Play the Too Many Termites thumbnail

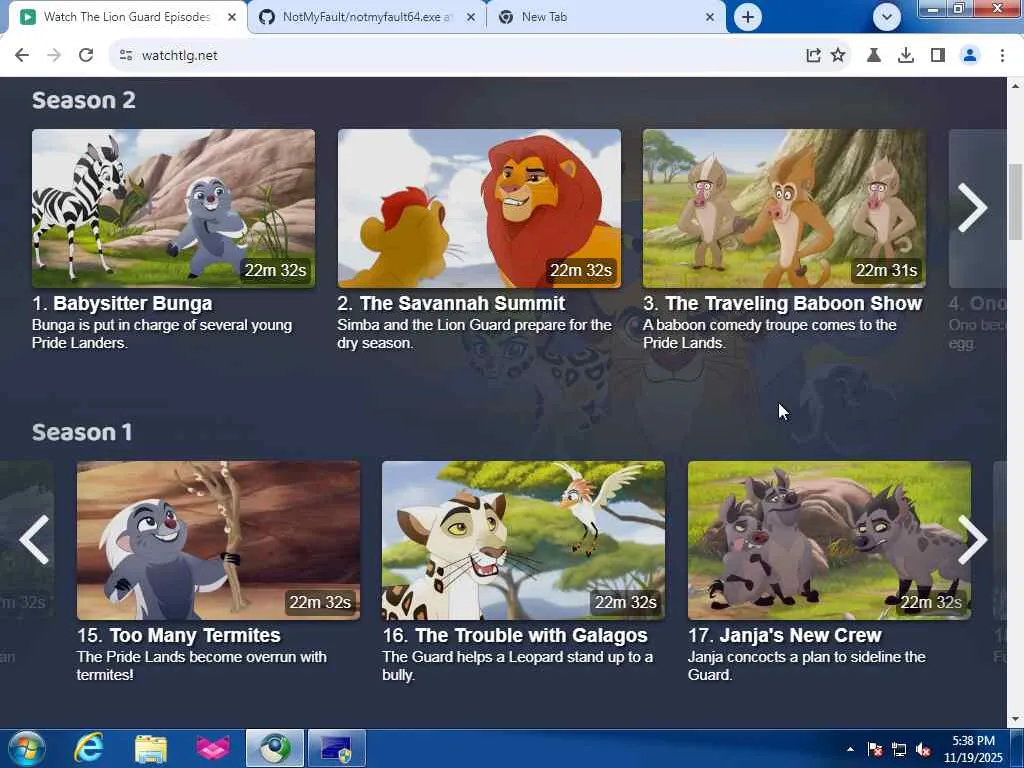(218, 540)
